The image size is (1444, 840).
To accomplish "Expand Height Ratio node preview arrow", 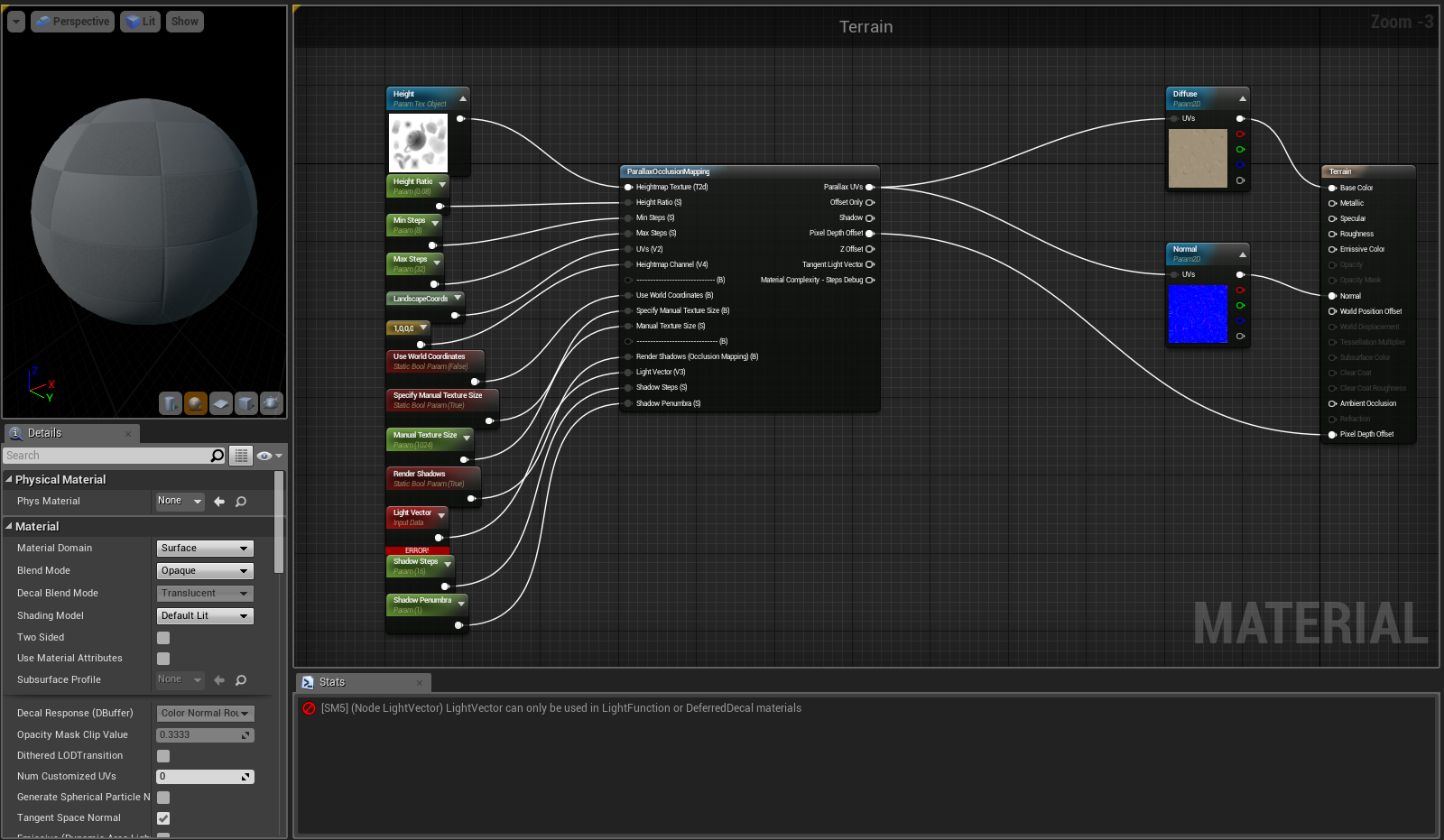I will pyautogui.click(x=442, y=185).
